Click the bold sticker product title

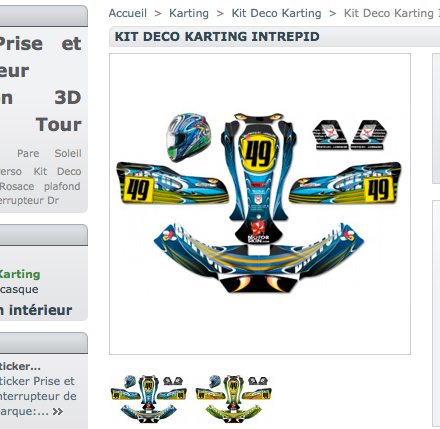20,367
